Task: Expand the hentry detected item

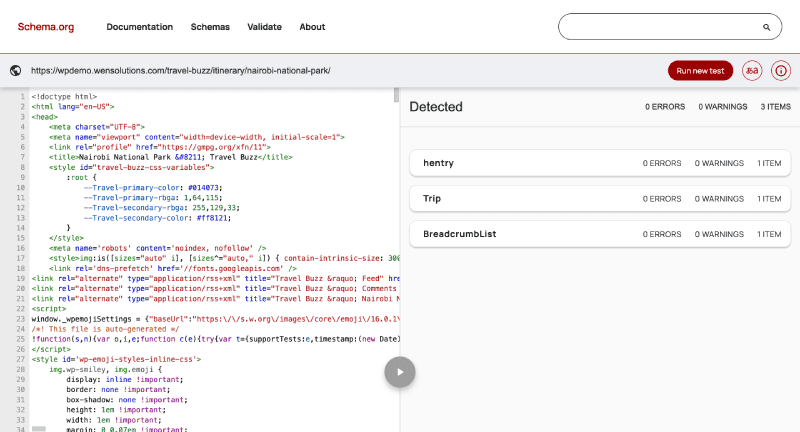Action: tap(600, 163)
